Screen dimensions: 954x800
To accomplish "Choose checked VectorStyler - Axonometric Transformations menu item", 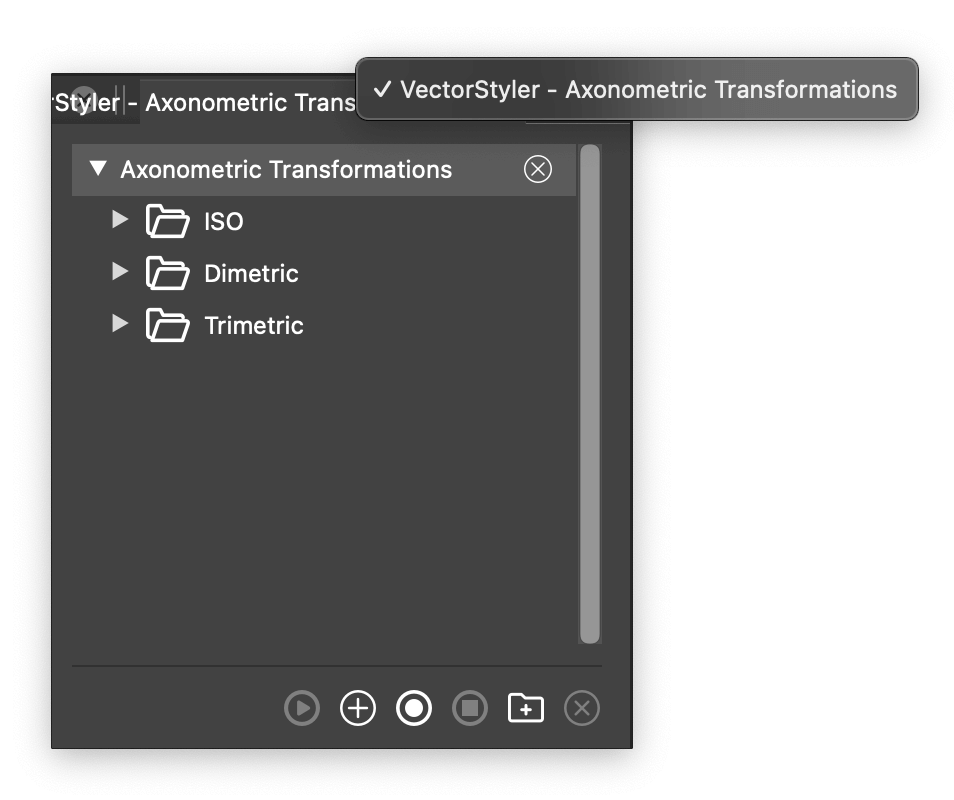I will pyautogui.click(x=637, y=90).
